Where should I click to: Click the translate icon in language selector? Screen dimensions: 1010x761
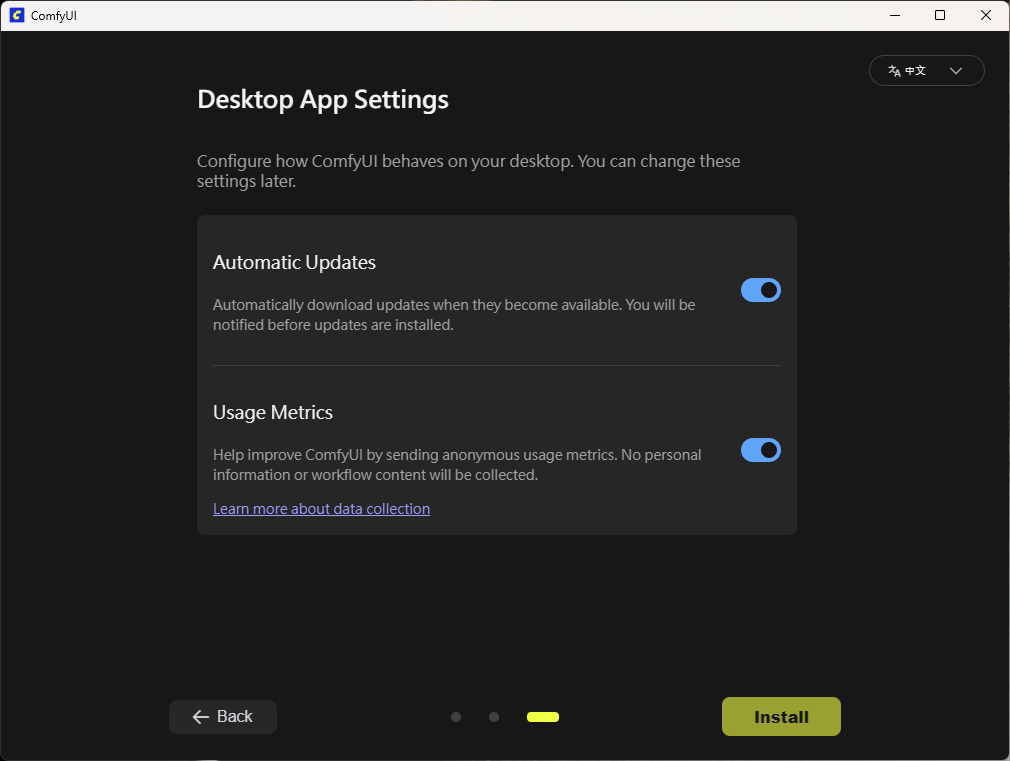[x=894, y=71]
